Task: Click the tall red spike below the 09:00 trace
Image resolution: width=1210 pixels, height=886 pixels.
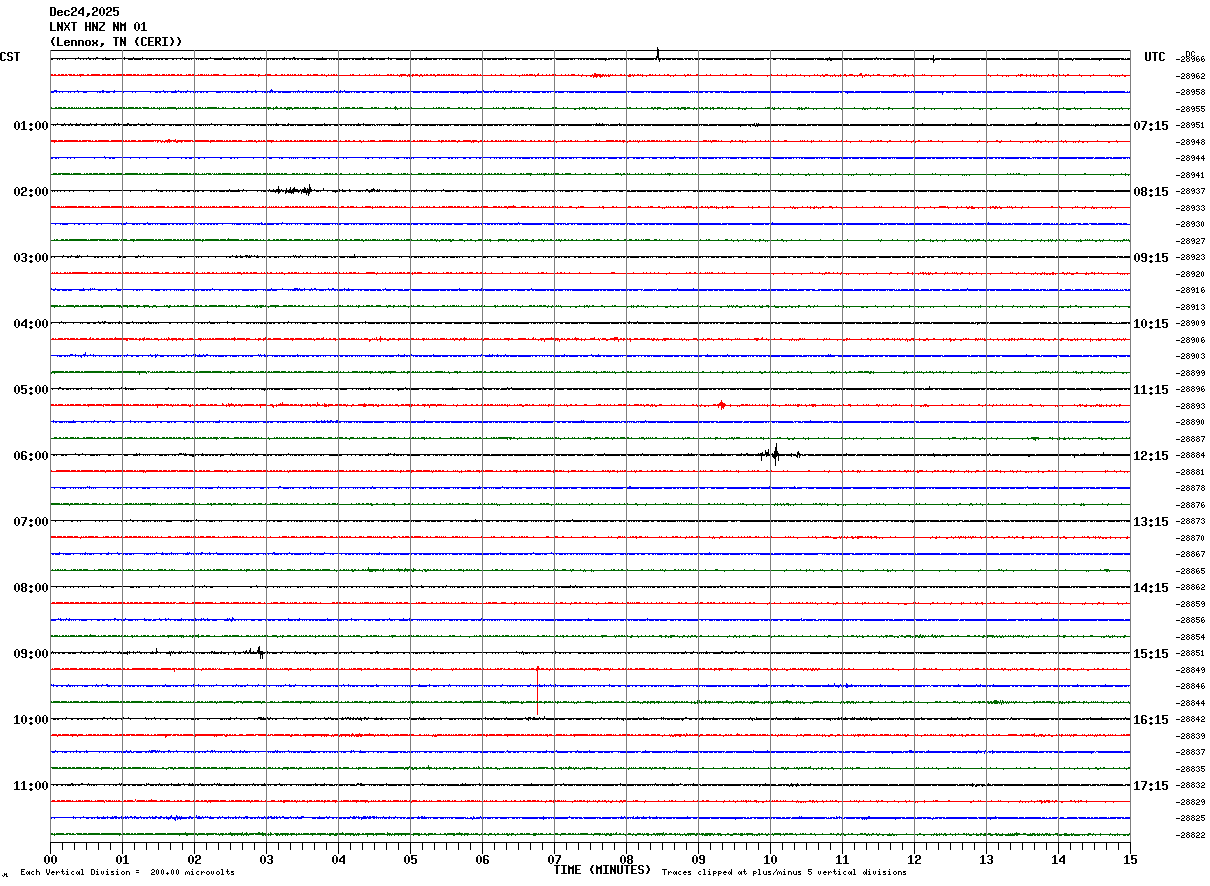Action: click(x=537, y=688)
